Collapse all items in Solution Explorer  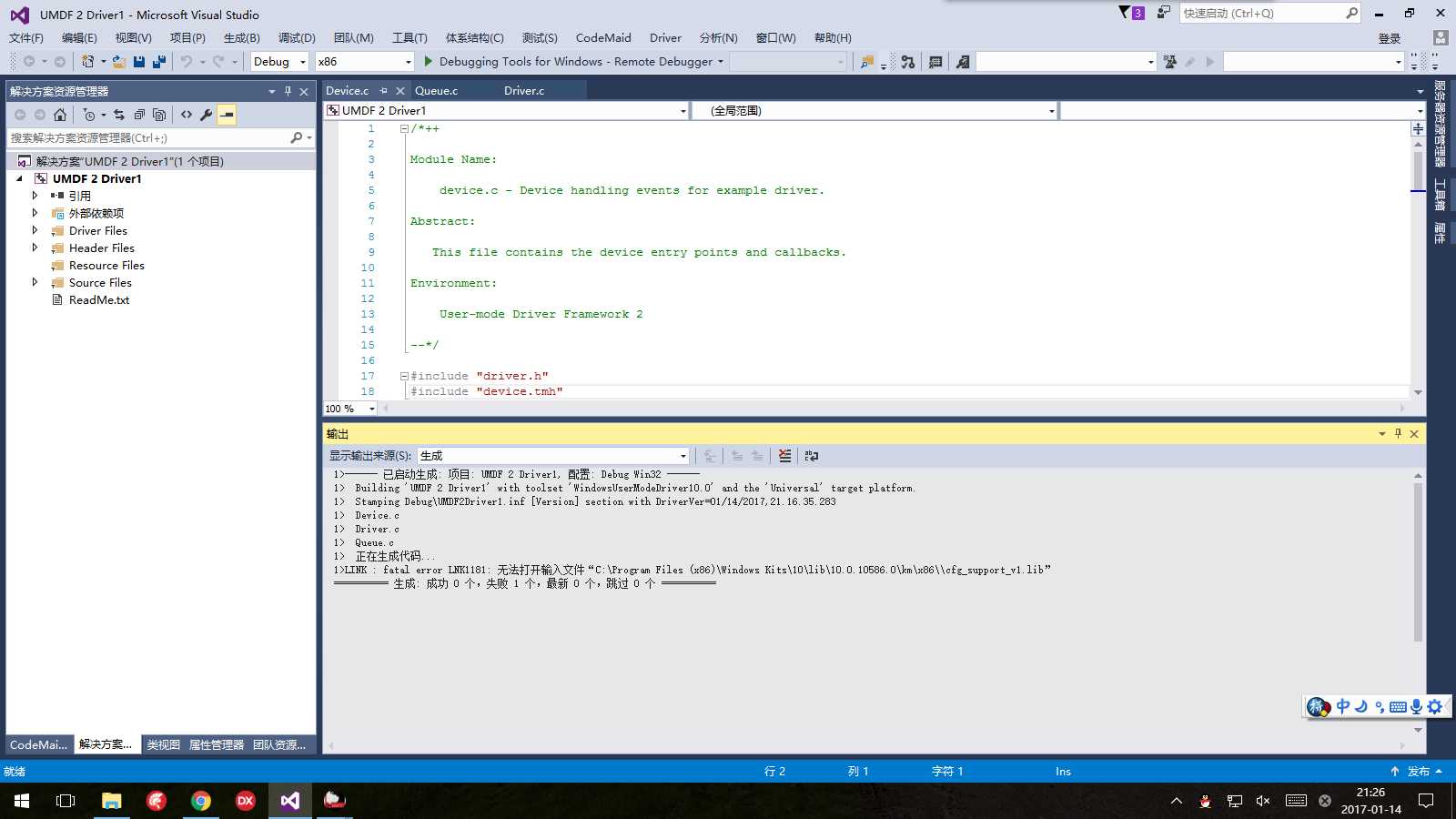pyautogui.click(x=139, y=115)
